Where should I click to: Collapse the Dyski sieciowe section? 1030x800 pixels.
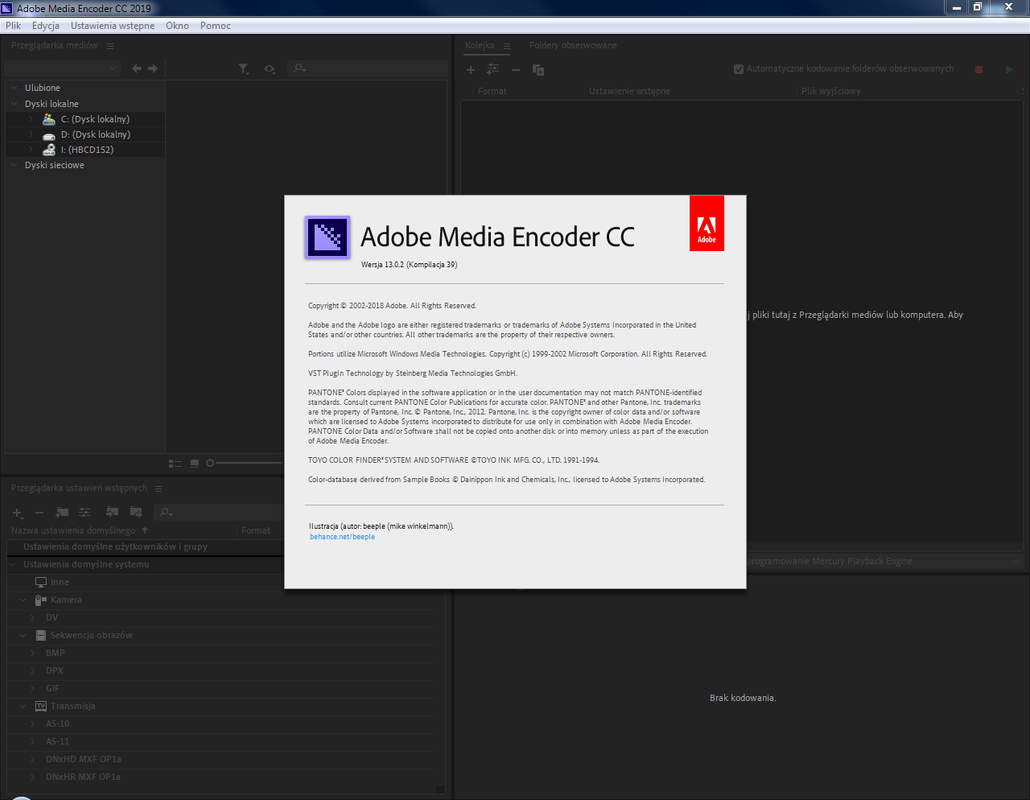pyautogui.click(x=14, y=165)
